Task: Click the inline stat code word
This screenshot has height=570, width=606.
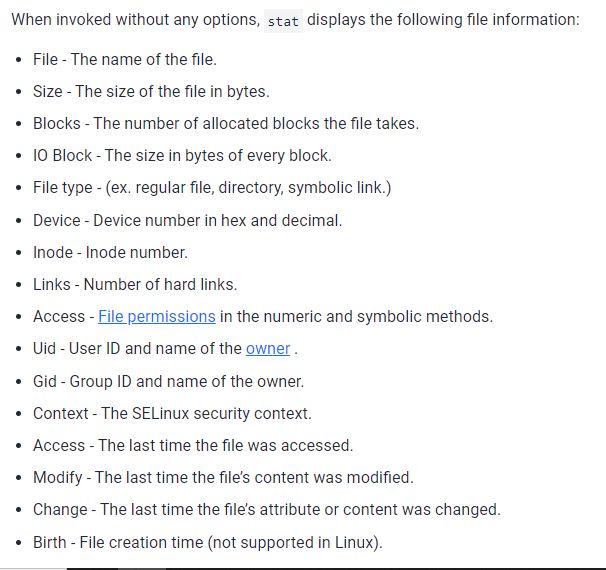Action: [283, 21]
